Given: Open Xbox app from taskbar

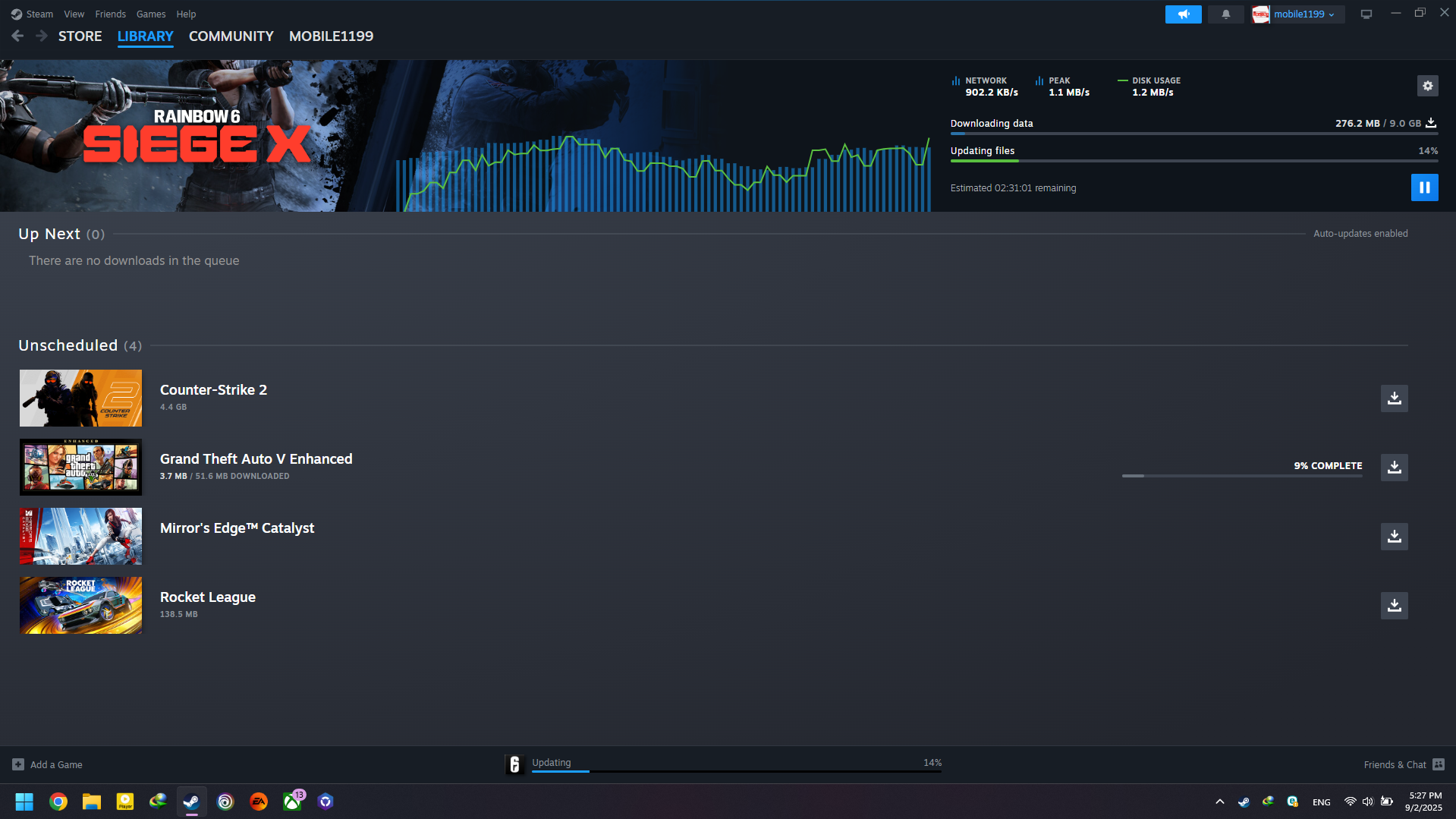Looking at the screenshot, I should (292, 802).
